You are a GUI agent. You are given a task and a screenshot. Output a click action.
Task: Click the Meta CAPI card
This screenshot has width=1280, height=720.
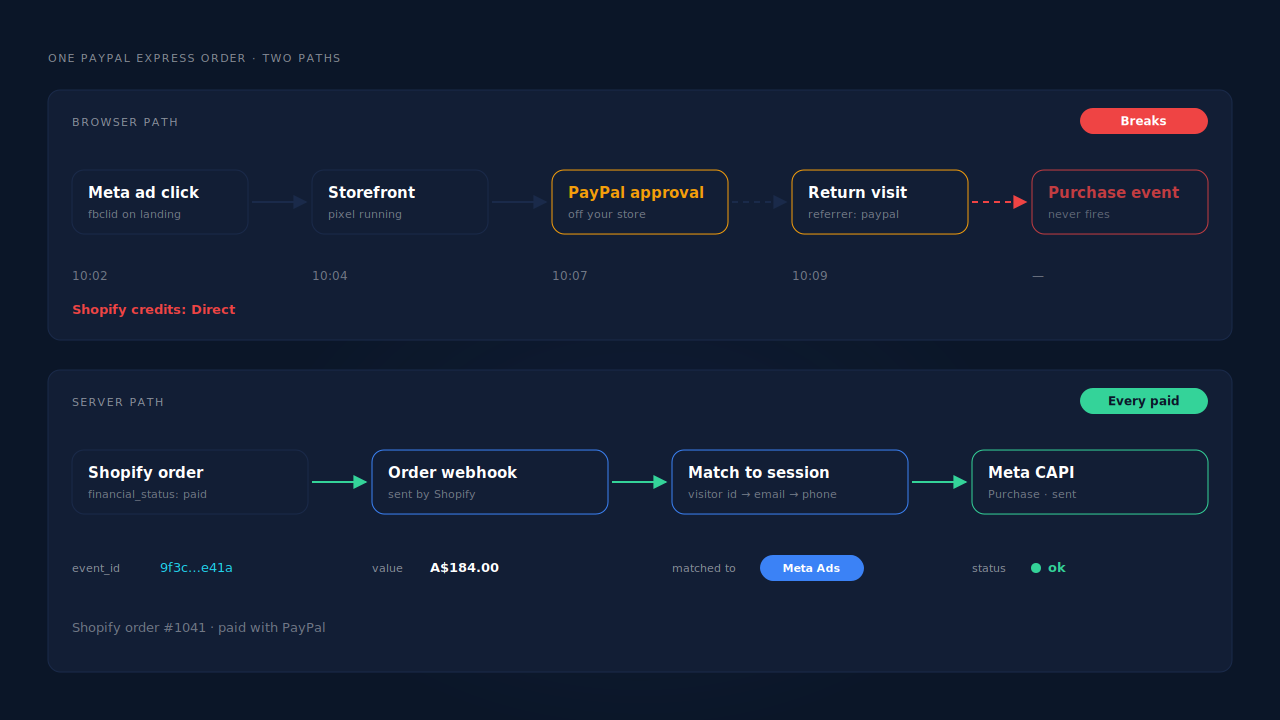tap(1090, 482)
